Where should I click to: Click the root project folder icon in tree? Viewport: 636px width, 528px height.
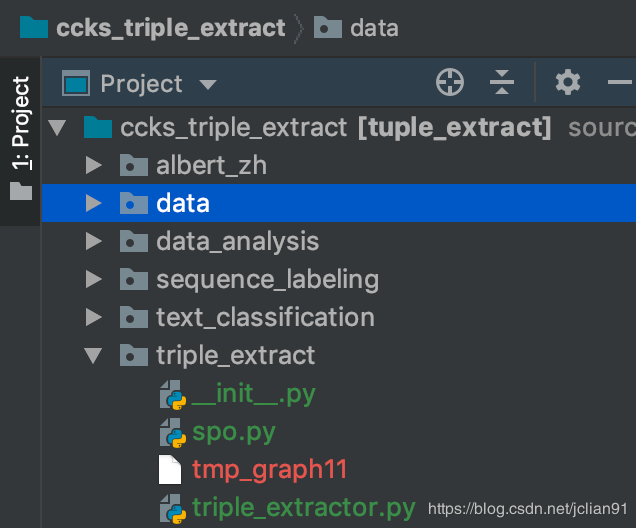click(x=98, y=127)
